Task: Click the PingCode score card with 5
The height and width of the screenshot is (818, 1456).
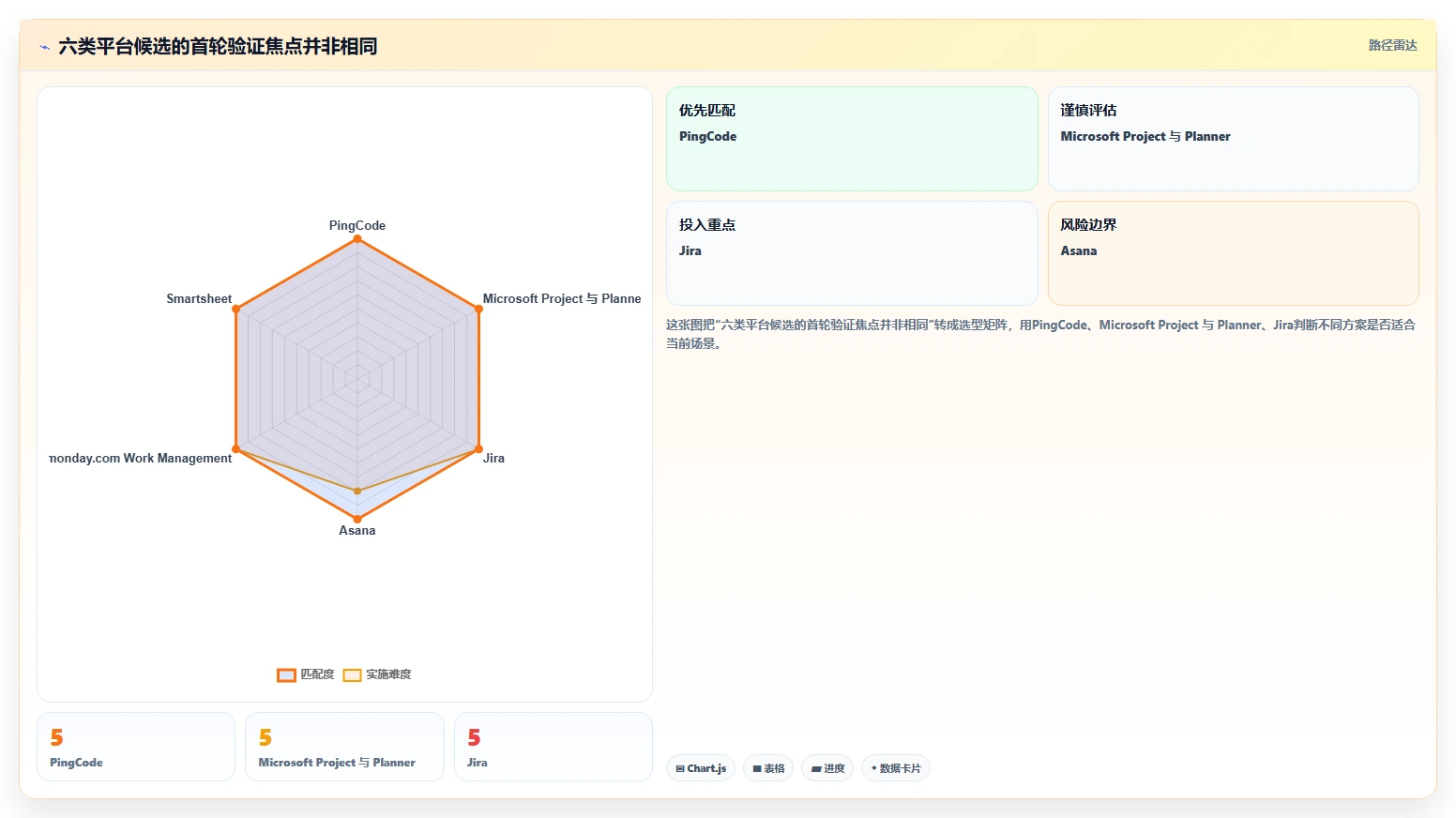Action: click(x=136, y=747)
